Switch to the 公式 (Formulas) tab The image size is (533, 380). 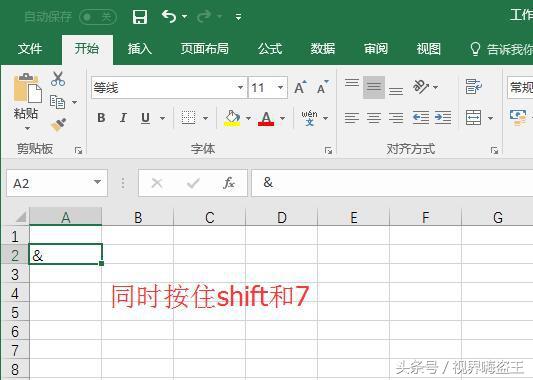point(270,49)
